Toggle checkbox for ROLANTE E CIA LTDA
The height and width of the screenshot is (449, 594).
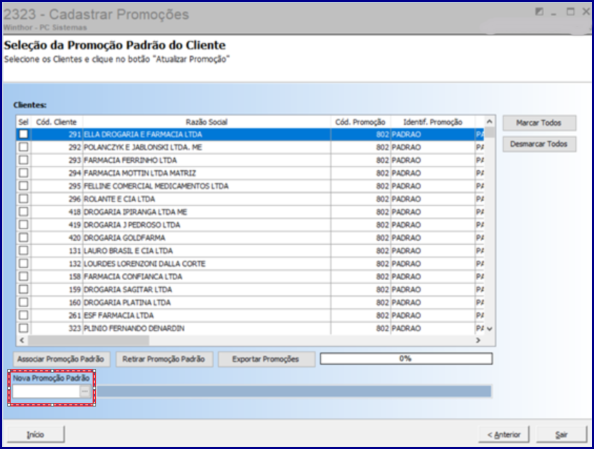[23, 199]
